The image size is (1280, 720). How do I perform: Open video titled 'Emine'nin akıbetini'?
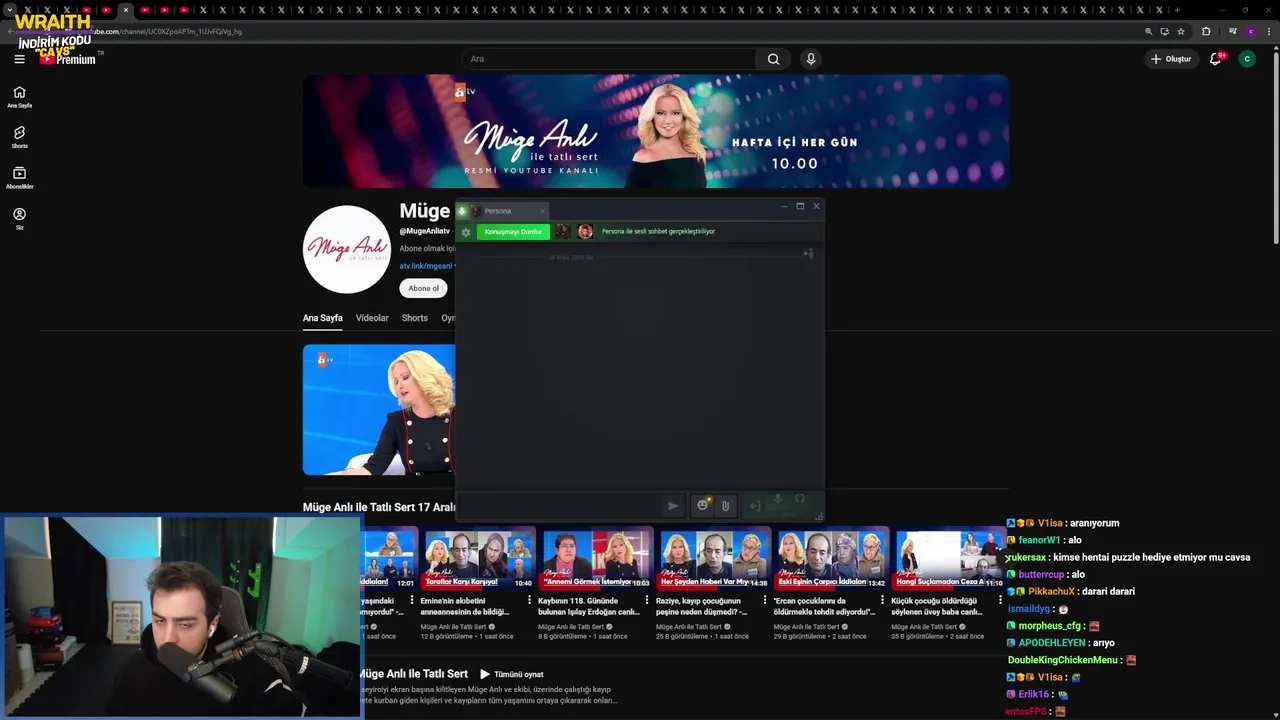[466, 606]
